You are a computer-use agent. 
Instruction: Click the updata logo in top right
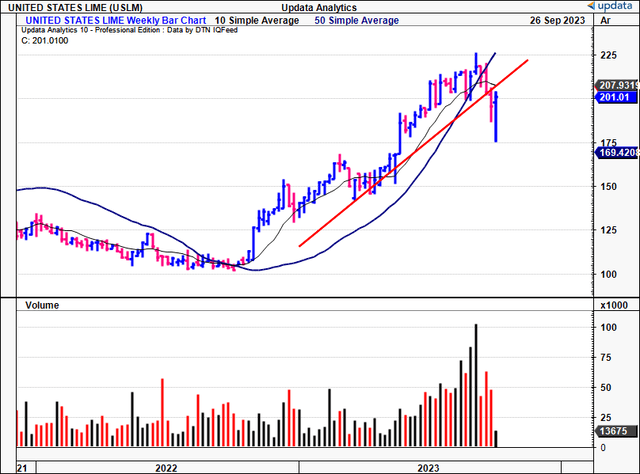tap(612, 6)
